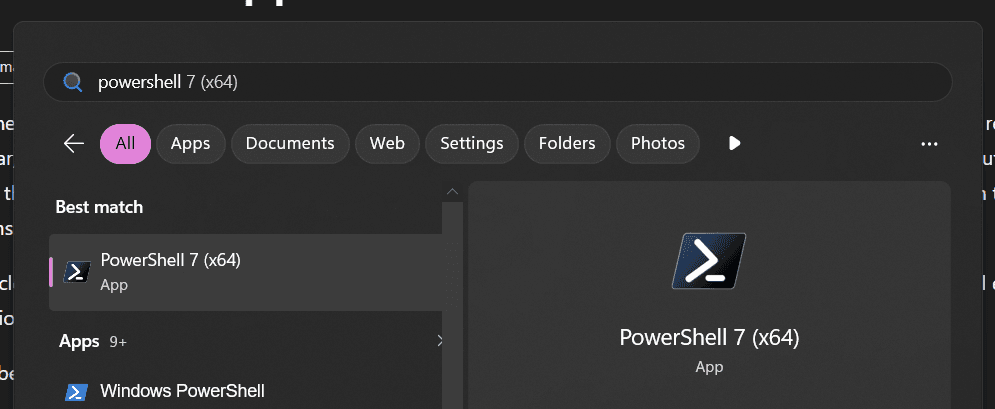Click inside the search text field
This screenshot has width=995, height=409.
coord(498,82)
